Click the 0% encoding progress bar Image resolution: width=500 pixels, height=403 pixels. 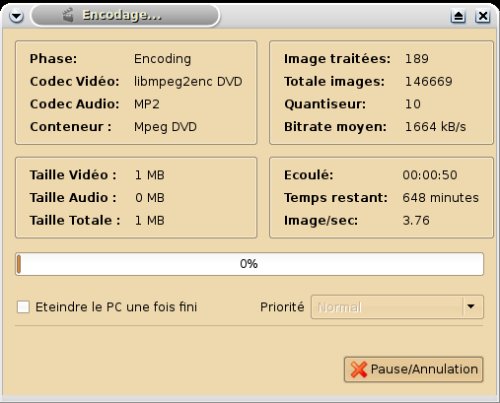(249, 264)
